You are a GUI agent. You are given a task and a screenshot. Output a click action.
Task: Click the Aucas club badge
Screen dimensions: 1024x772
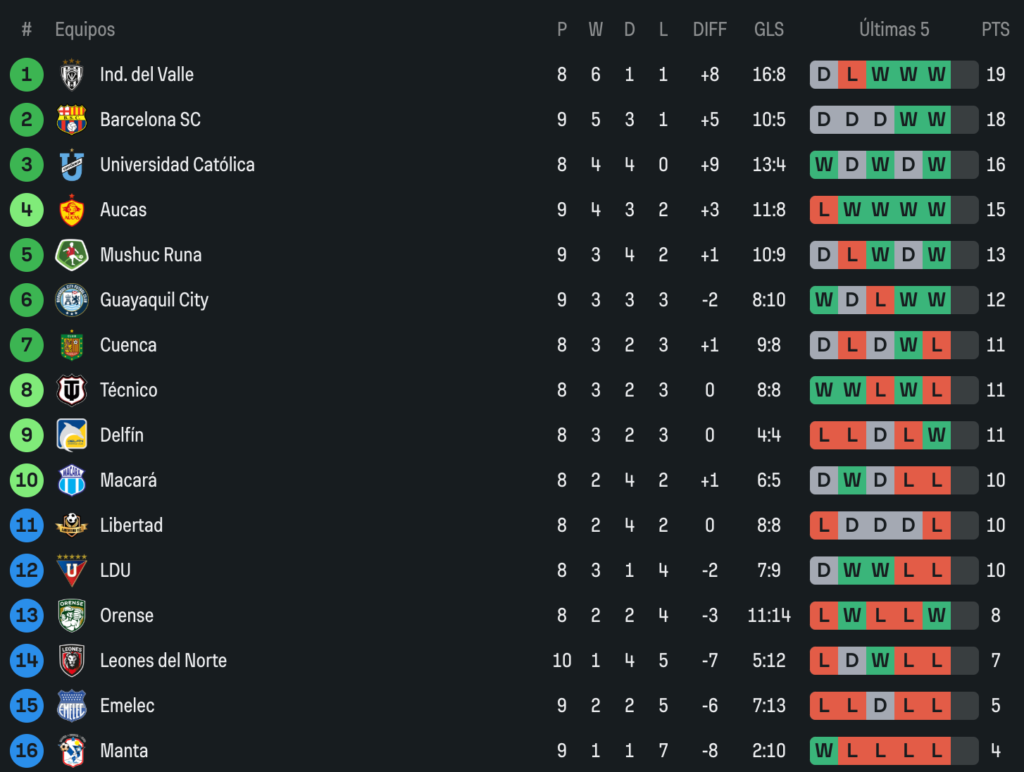[x=71, y=210]
